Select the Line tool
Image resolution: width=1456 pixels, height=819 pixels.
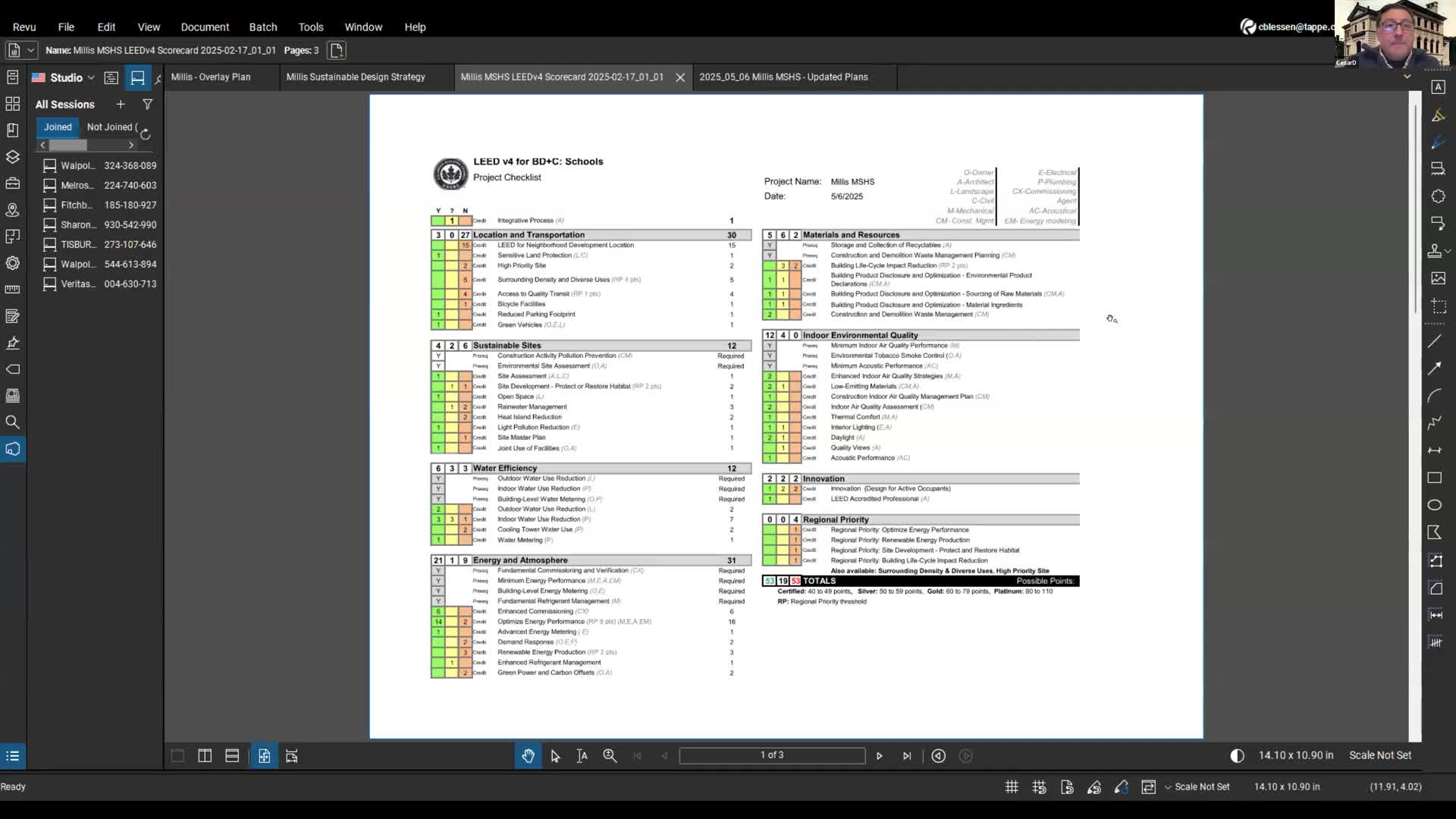(x=1435, y=342)
